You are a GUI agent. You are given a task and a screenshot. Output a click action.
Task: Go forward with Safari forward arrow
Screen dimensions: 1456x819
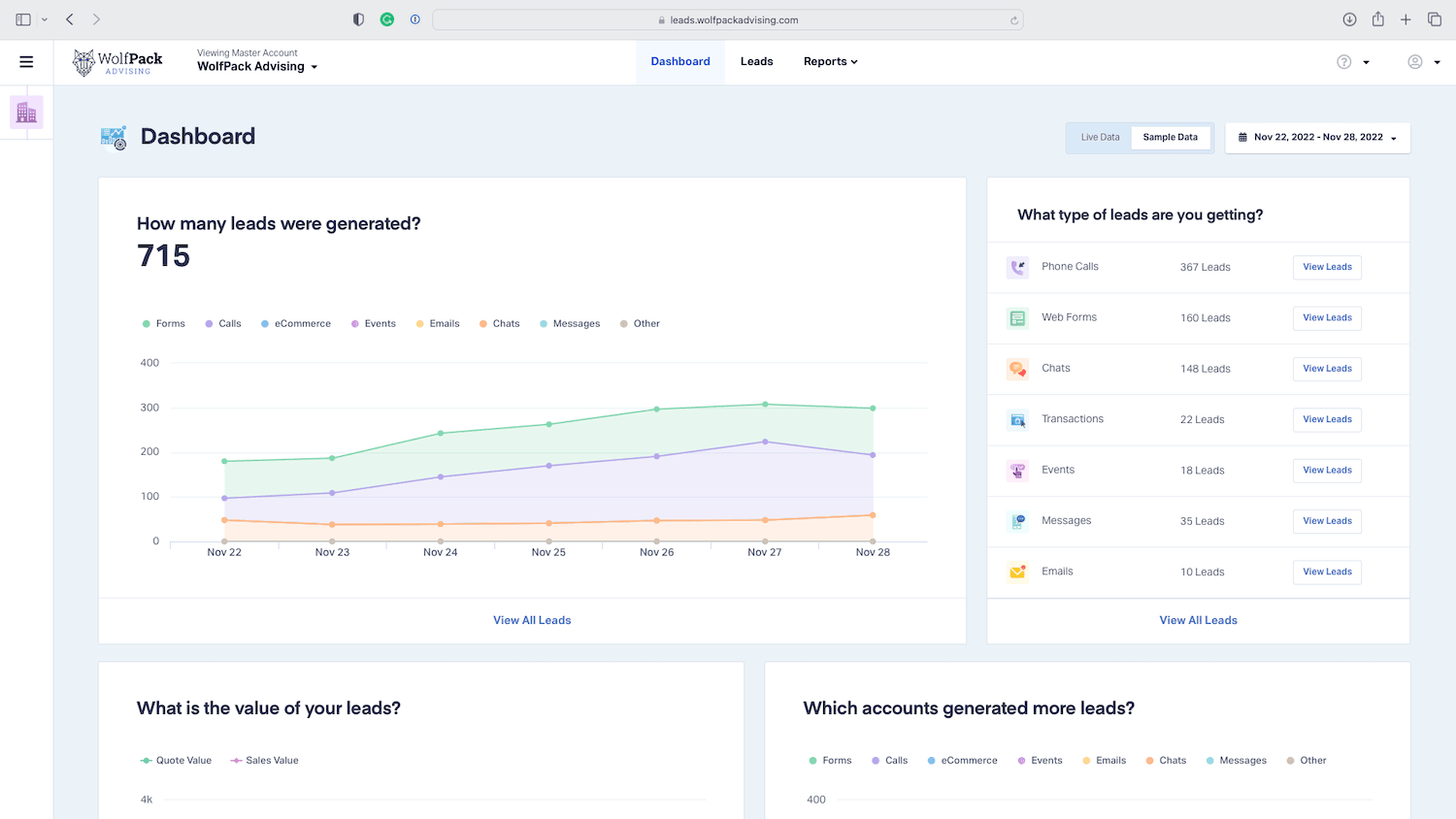(96, 19)
